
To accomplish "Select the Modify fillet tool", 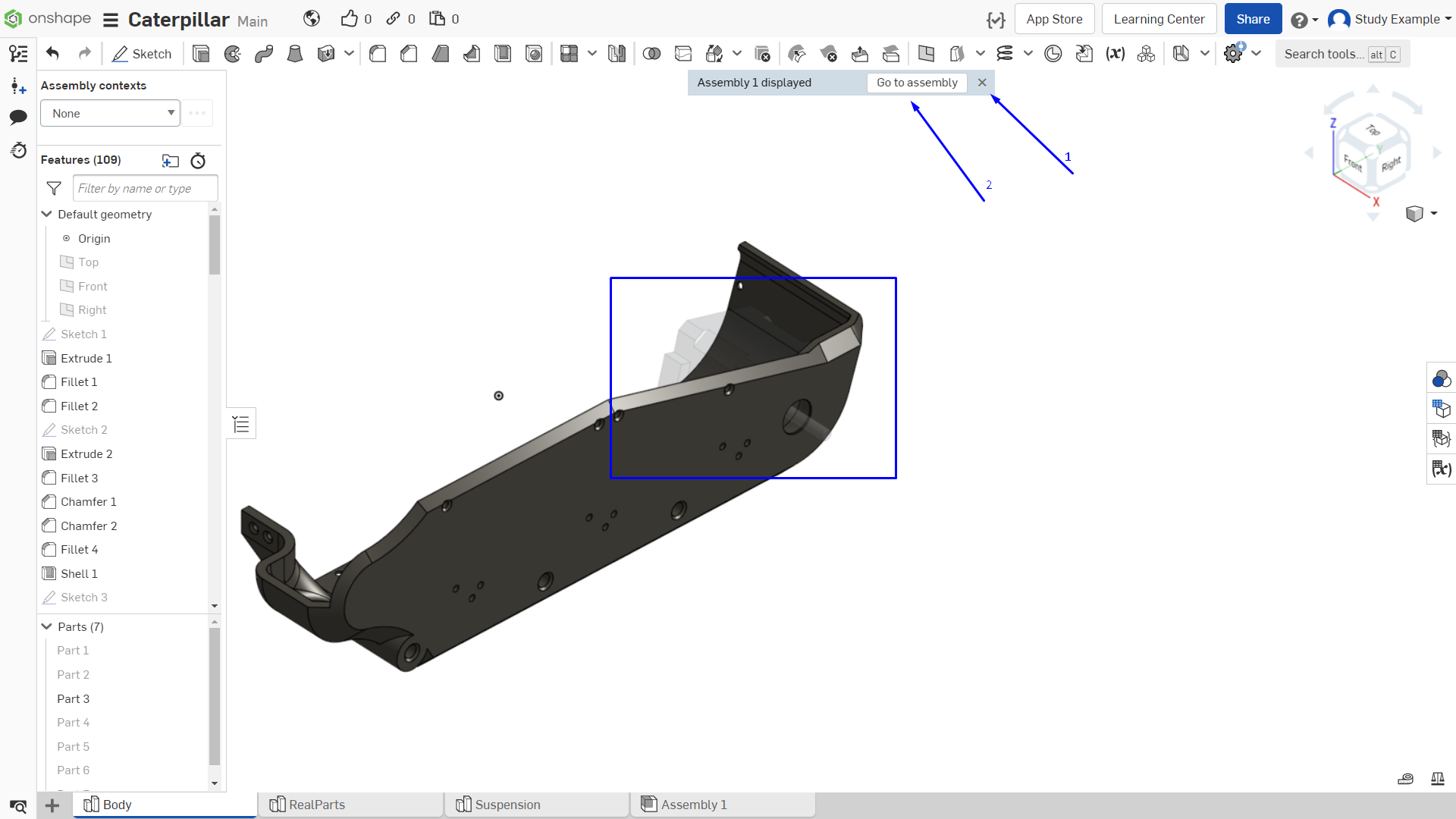I will 797,54.
